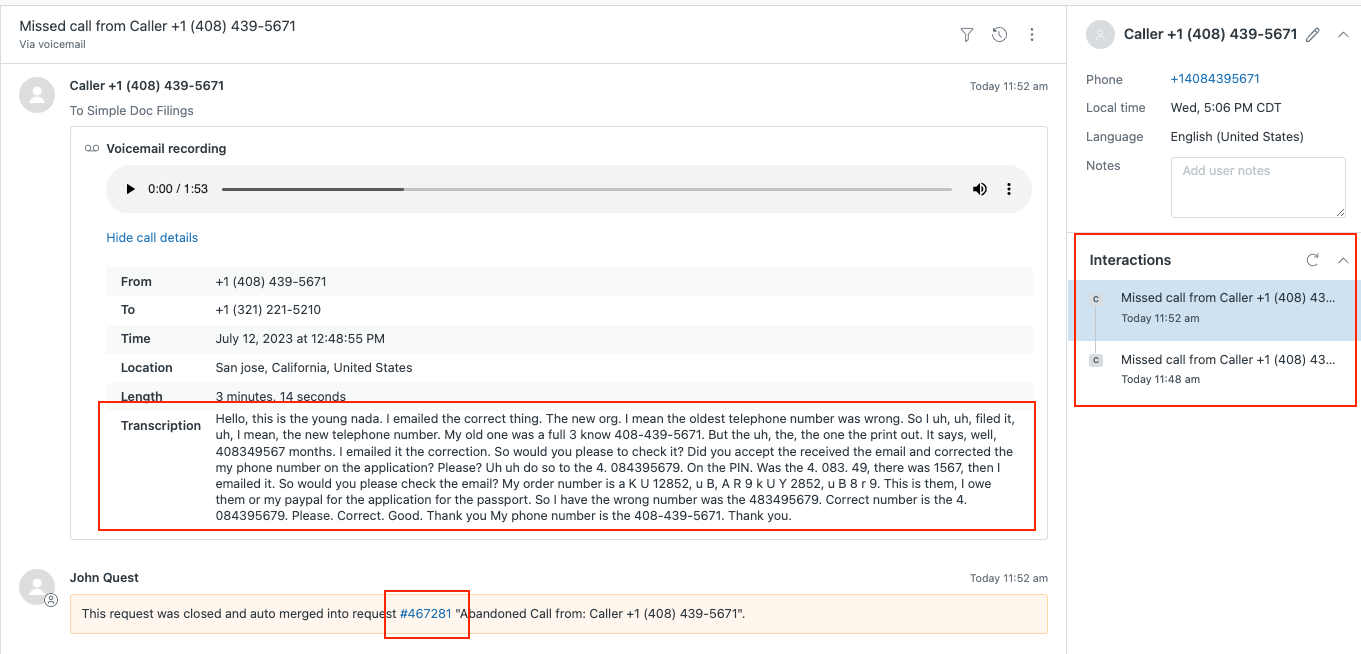This screenshot has height=654, width=1361.
Task: Click into the Add user notes field
Action: tap(1258, 187)
